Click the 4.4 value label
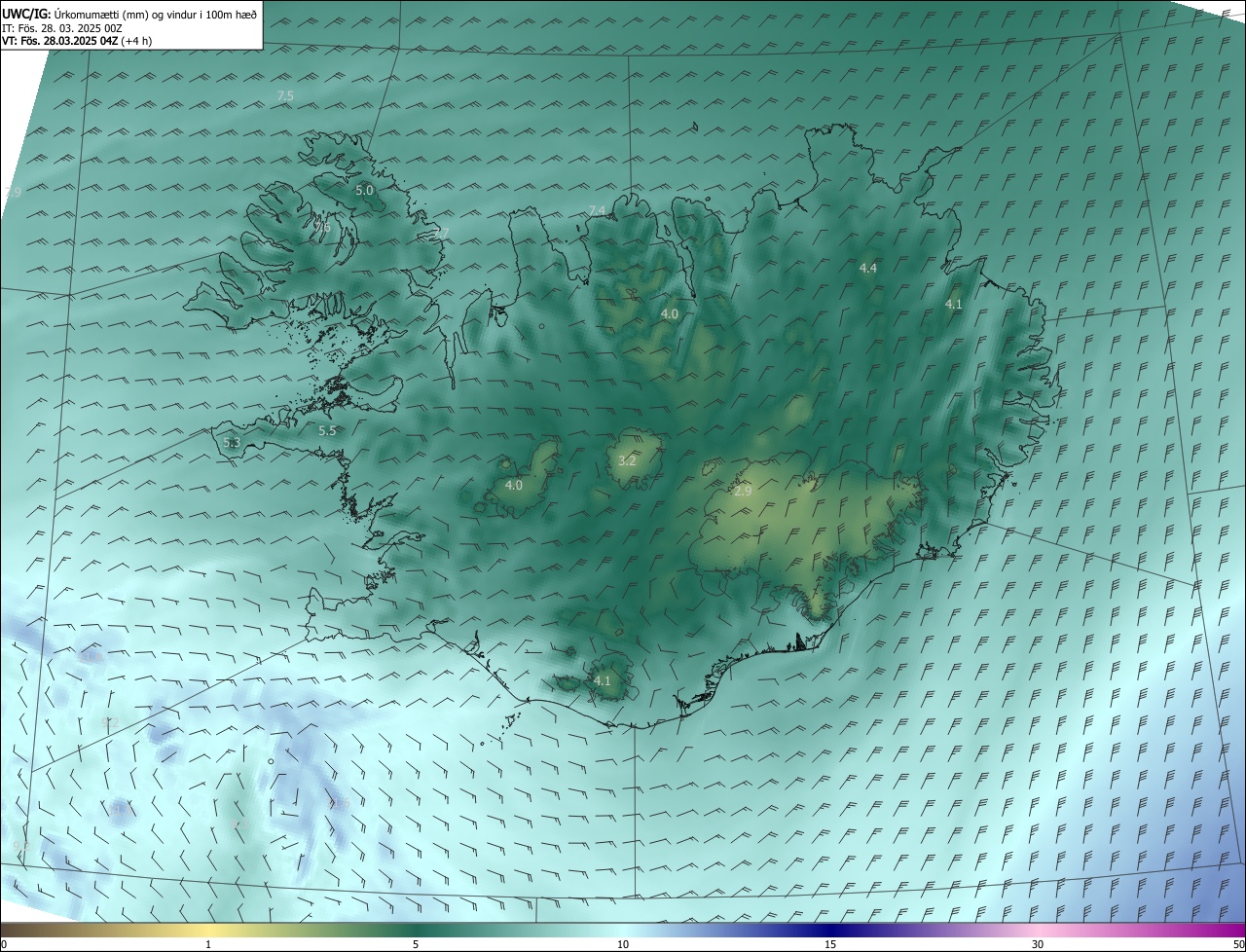Screen dimensions: 1246x952 coord(868,268)
